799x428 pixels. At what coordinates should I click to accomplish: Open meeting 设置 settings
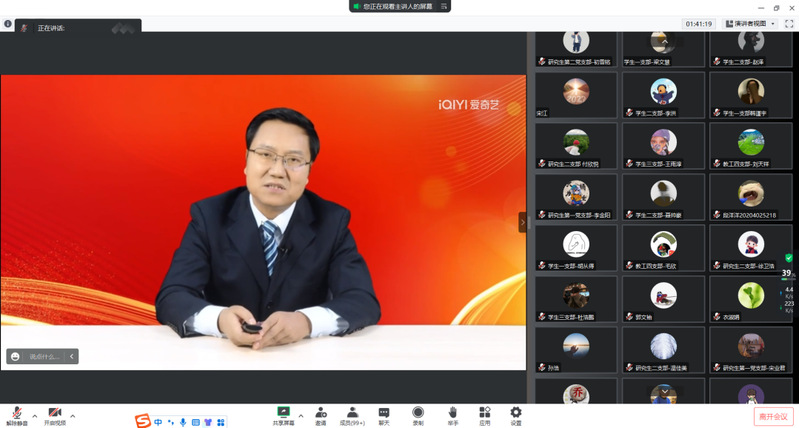516,415
